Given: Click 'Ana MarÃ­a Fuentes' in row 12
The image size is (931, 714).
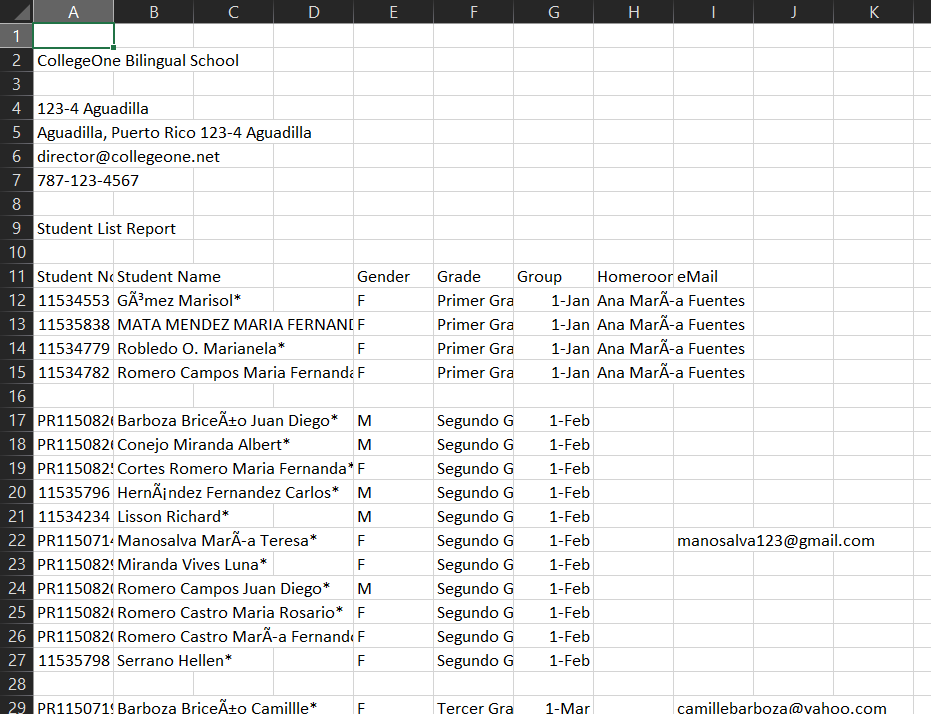Looking at the screenshot, I should (671, 300).
